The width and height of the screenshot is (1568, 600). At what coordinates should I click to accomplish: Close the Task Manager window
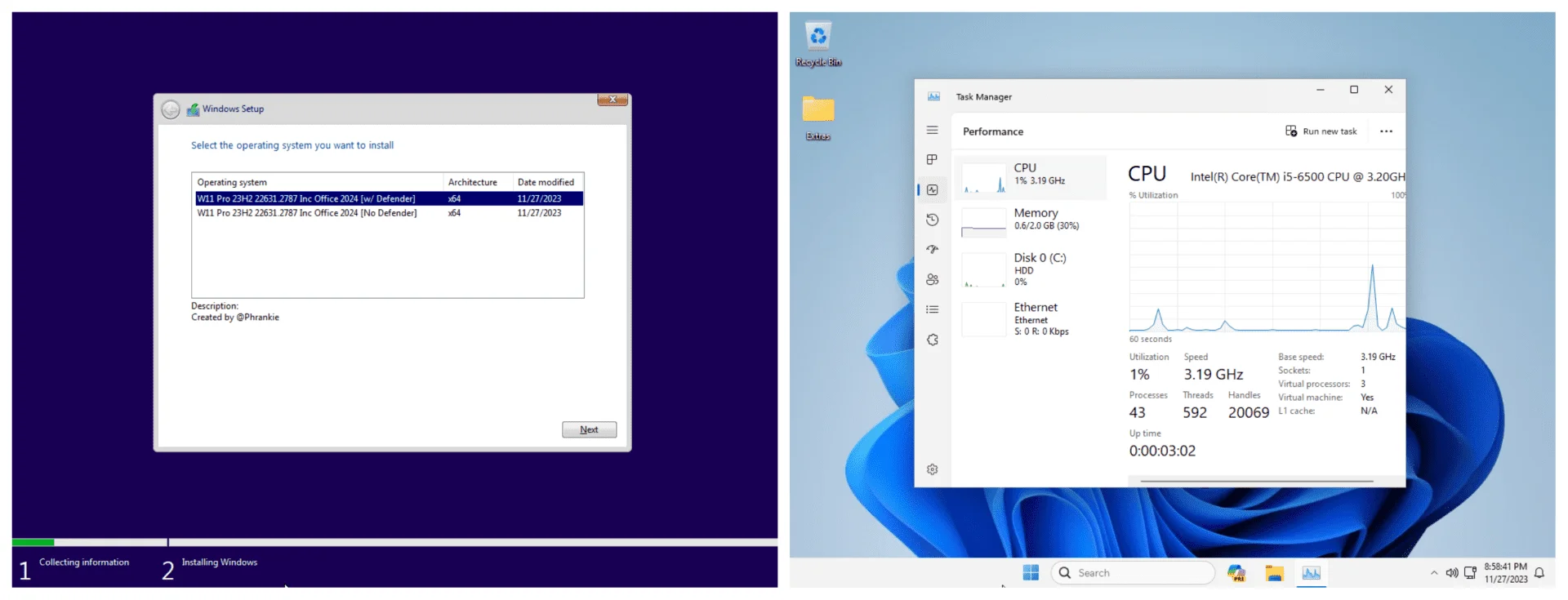[x=1388, y=90]
